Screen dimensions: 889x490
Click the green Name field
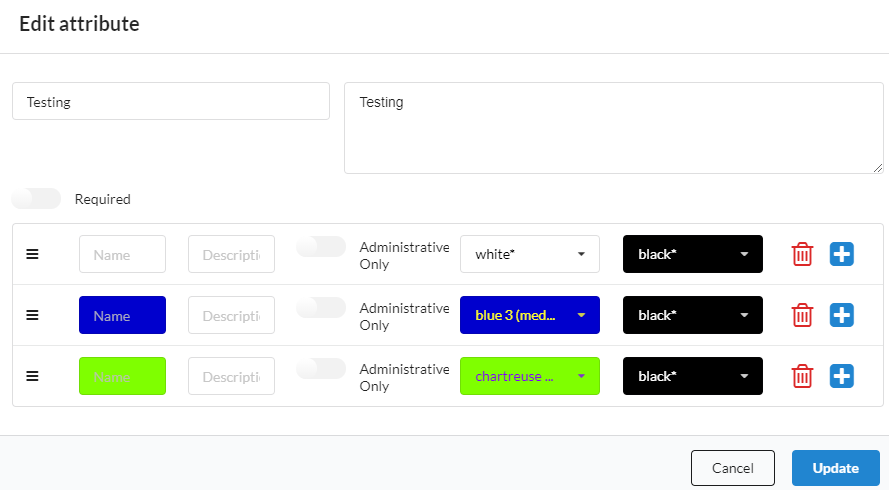[x=122, y=376]
